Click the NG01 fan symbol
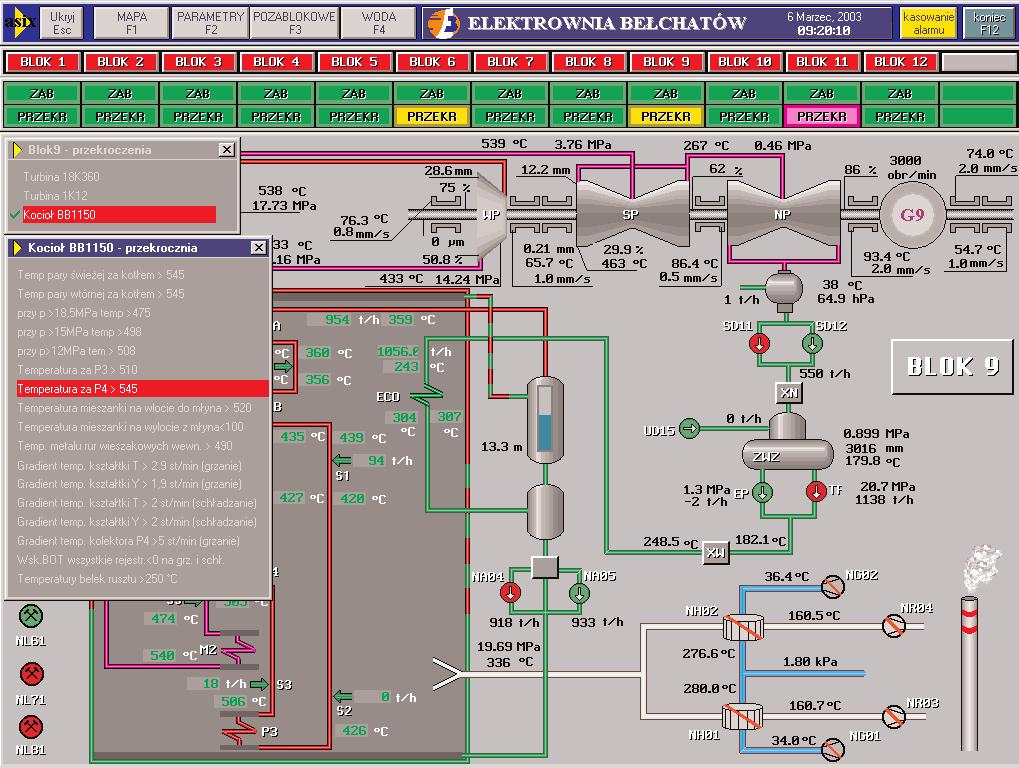Image resolution: width=1019 pixels, height=768 pixels. pyautogui.click(x=832, y=749)
